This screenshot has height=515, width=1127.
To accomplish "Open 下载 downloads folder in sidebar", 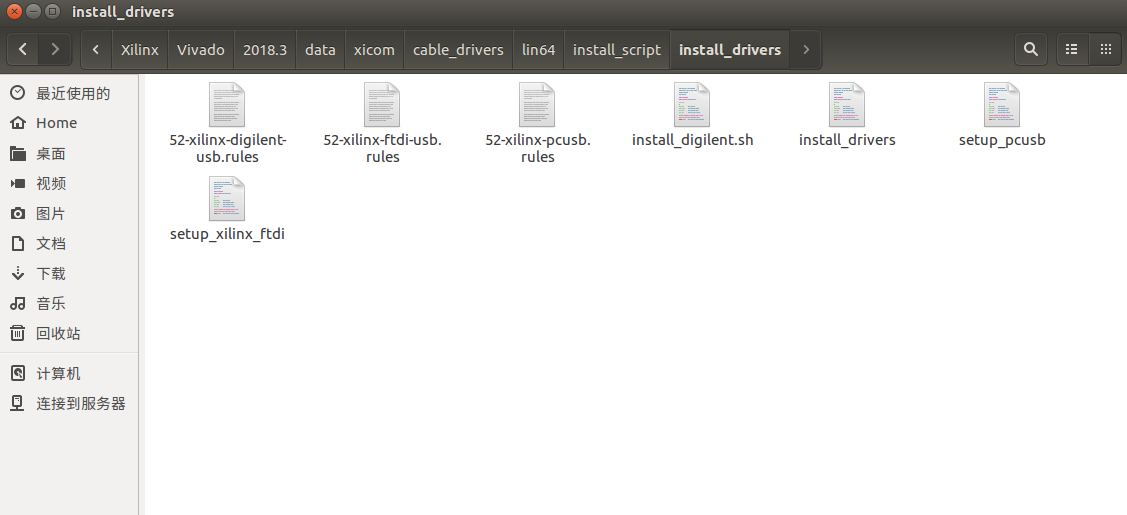I will point(51,273).
